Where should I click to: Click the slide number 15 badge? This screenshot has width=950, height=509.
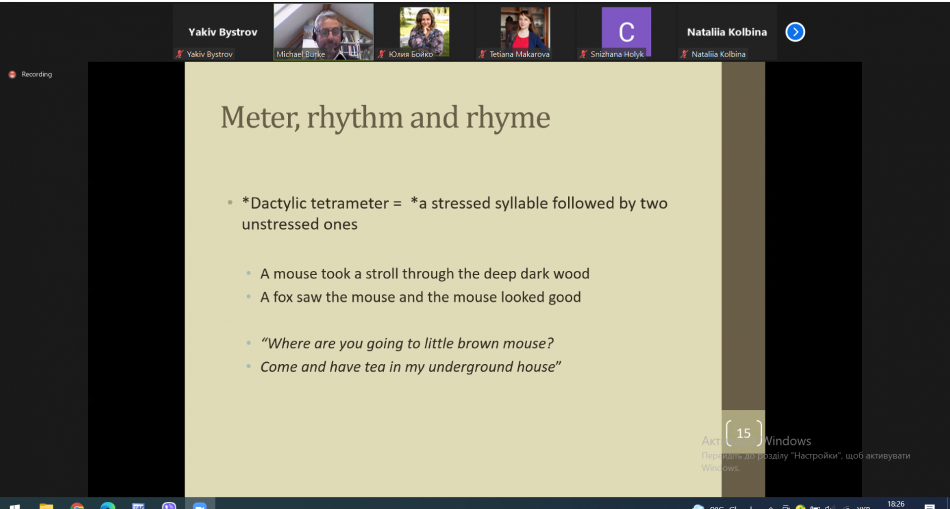[743, 433]
